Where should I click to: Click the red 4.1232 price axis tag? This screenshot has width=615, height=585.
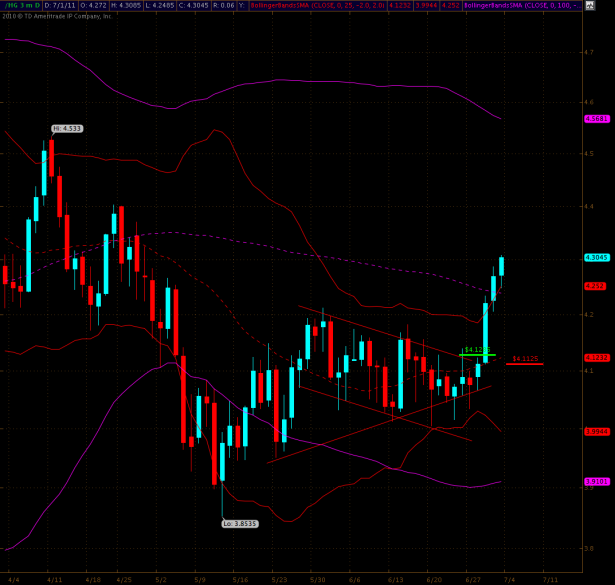[595, 357]
